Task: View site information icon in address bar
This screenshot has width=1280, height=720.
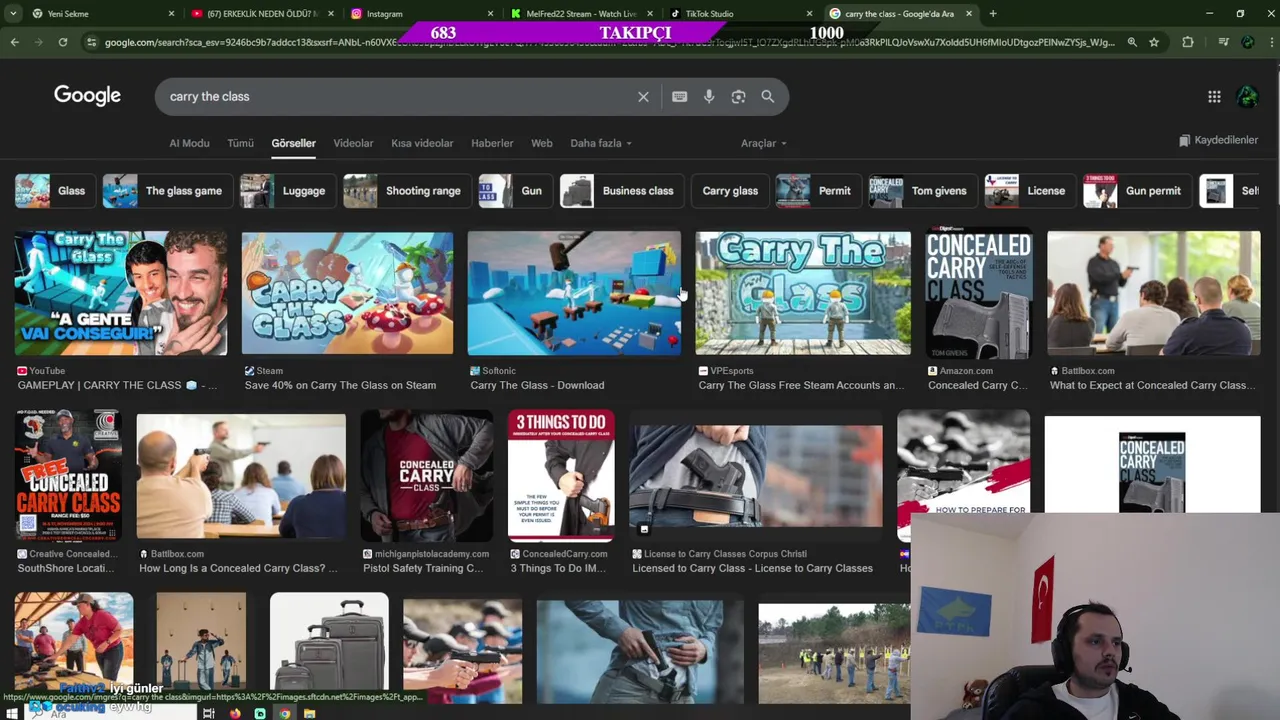Action: [92, 42]
